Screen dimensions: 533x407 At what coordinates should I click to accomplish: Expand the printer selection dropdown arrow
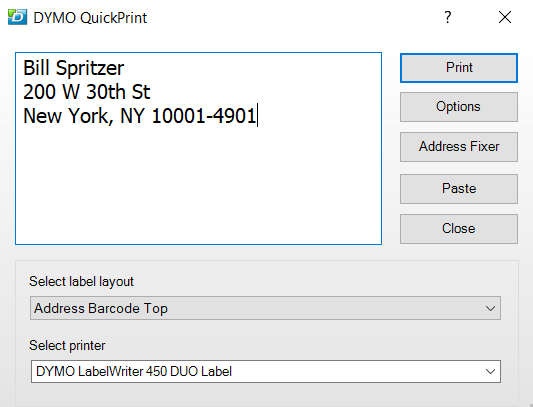(x=490, y=371)
